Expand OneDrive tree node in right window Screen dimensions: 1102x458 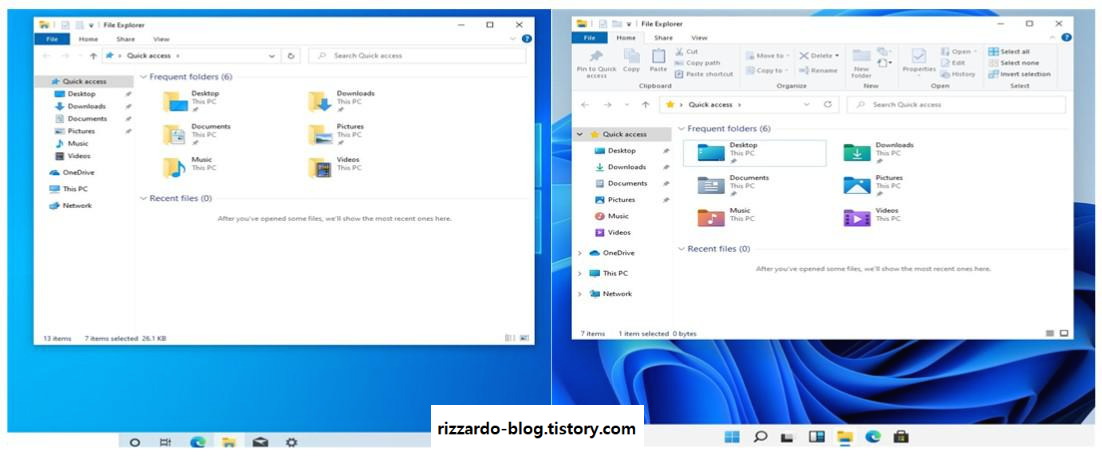click(x=579, y=253)
